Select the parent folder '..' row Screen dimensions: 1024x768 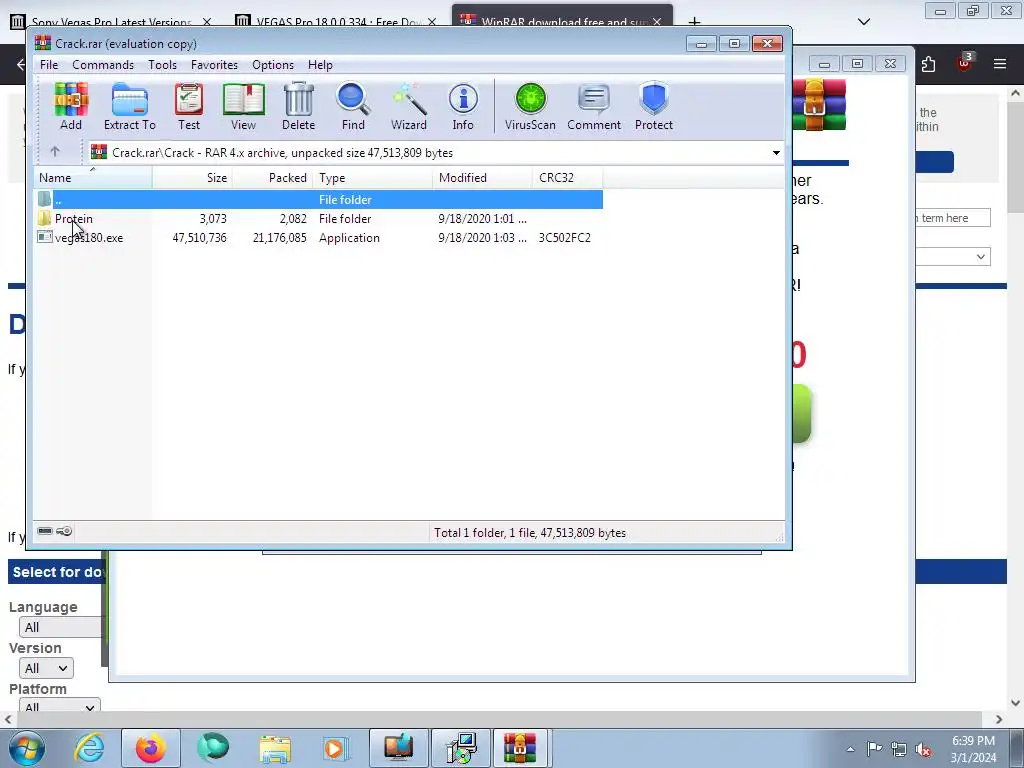pos(318,199)
